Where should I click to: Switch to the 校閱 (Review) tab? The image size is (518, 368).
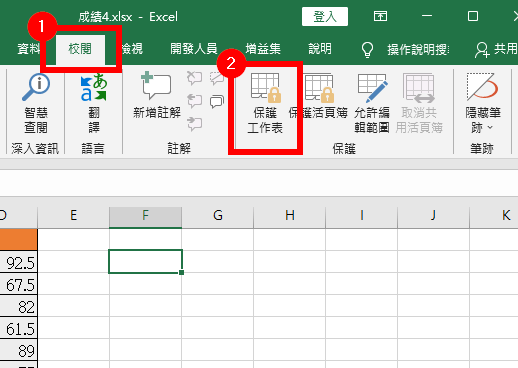80,49
